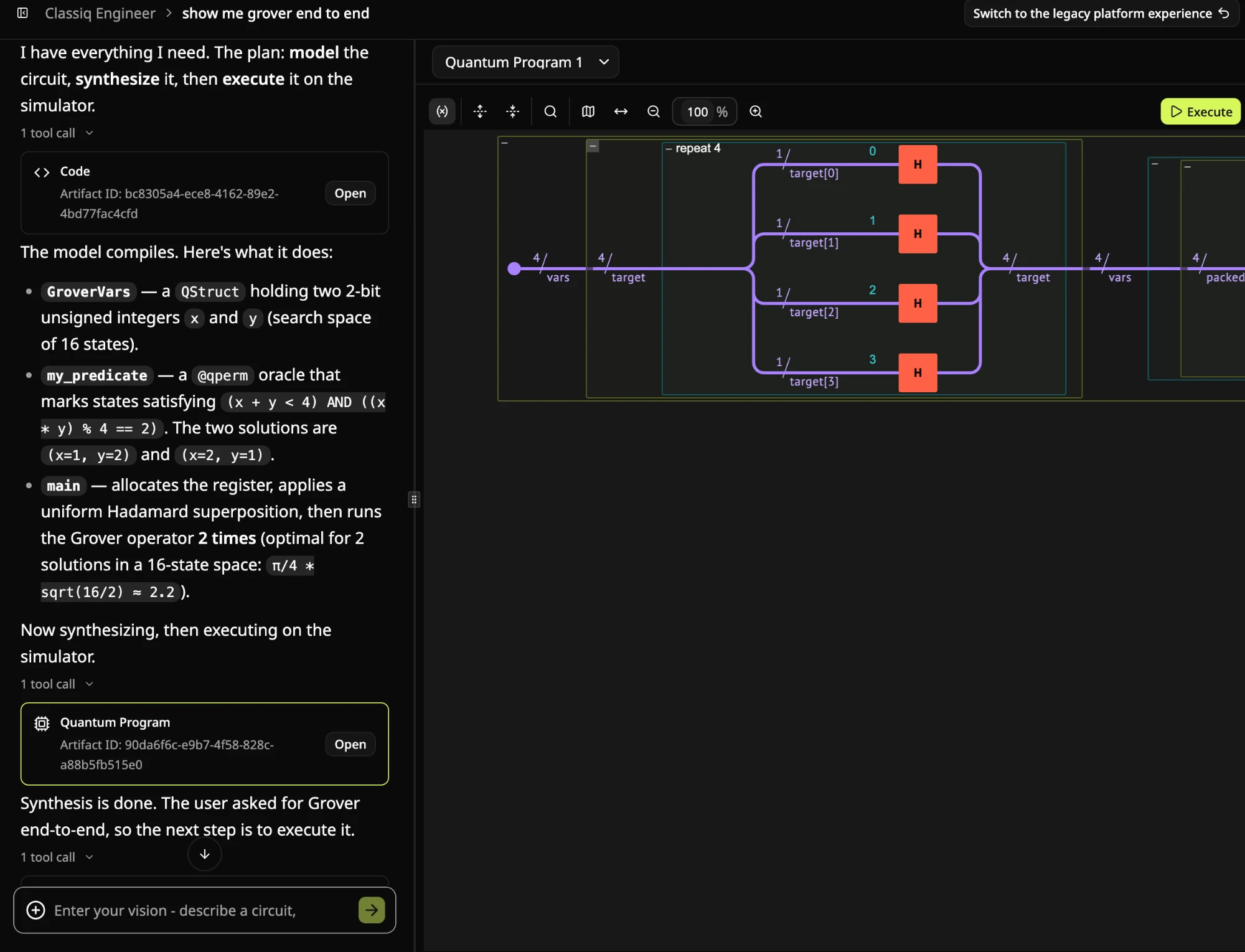Click the H gate on target[0]
The height and width of the screenshot is (952, 1245).
point(918,164)
